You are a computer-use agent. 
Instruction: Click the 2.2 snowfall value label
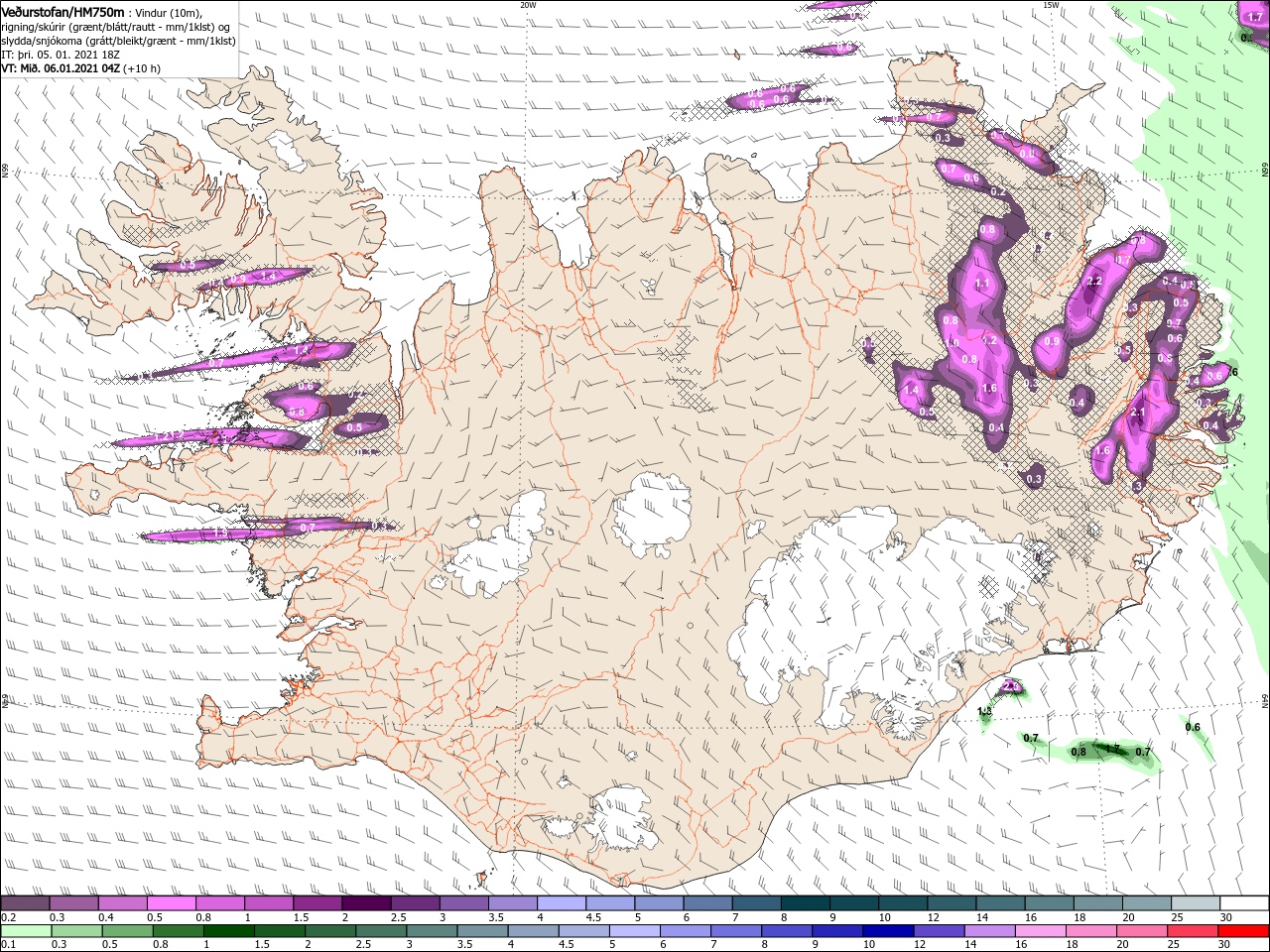click(1094, 282)
